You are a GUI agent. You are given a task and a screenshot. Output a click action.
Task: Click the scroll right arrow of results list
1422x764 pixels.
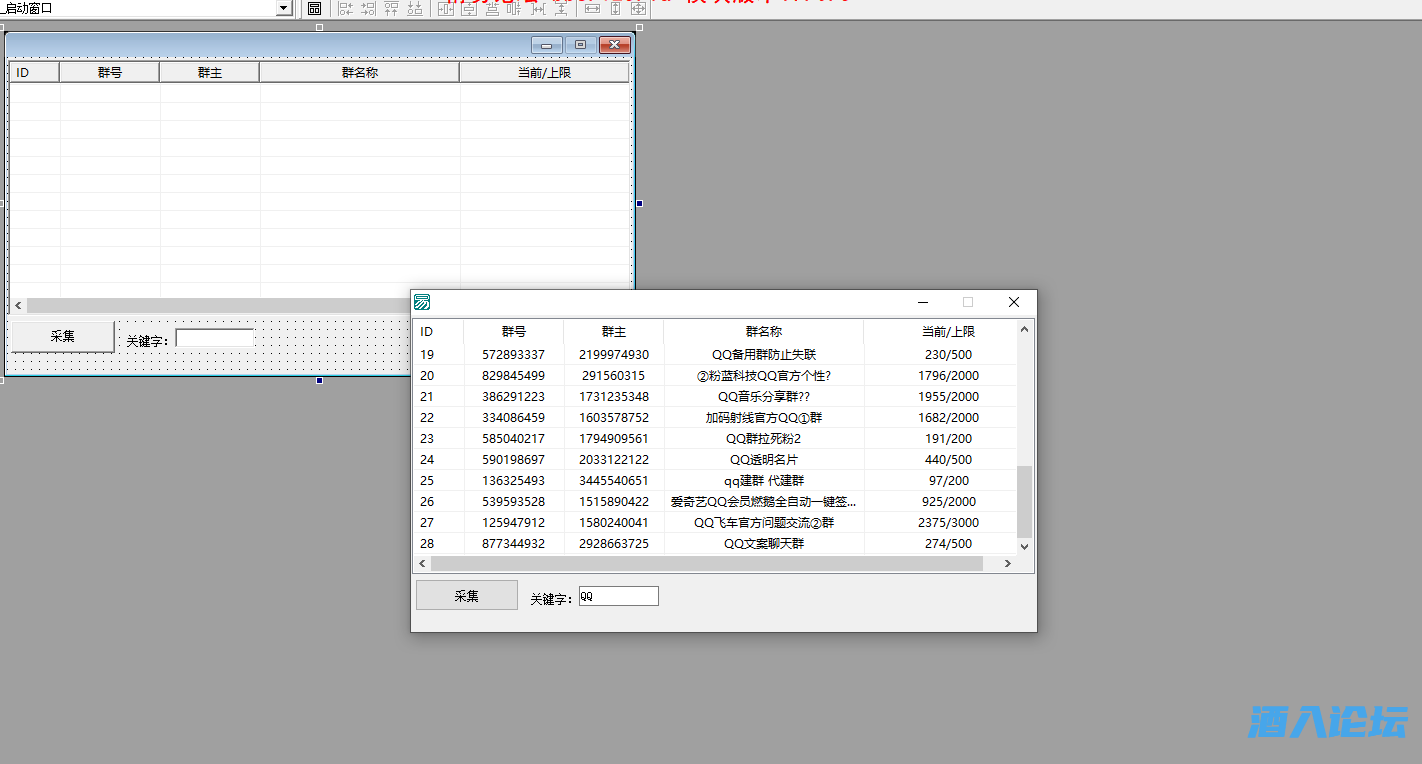coord(1007,564)
